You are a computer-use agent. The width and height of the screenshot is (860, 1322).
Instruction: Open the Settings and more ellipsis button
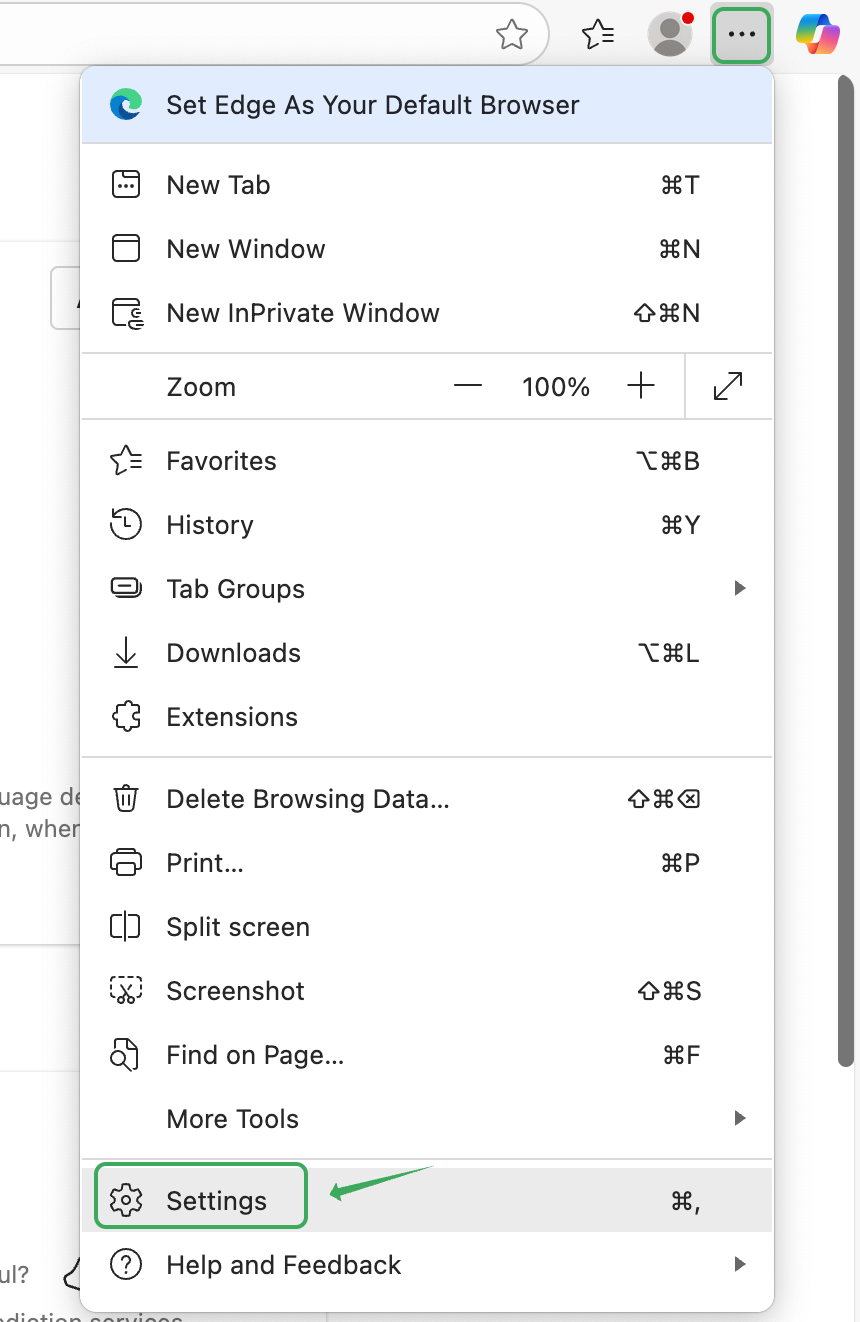point(741,35)
